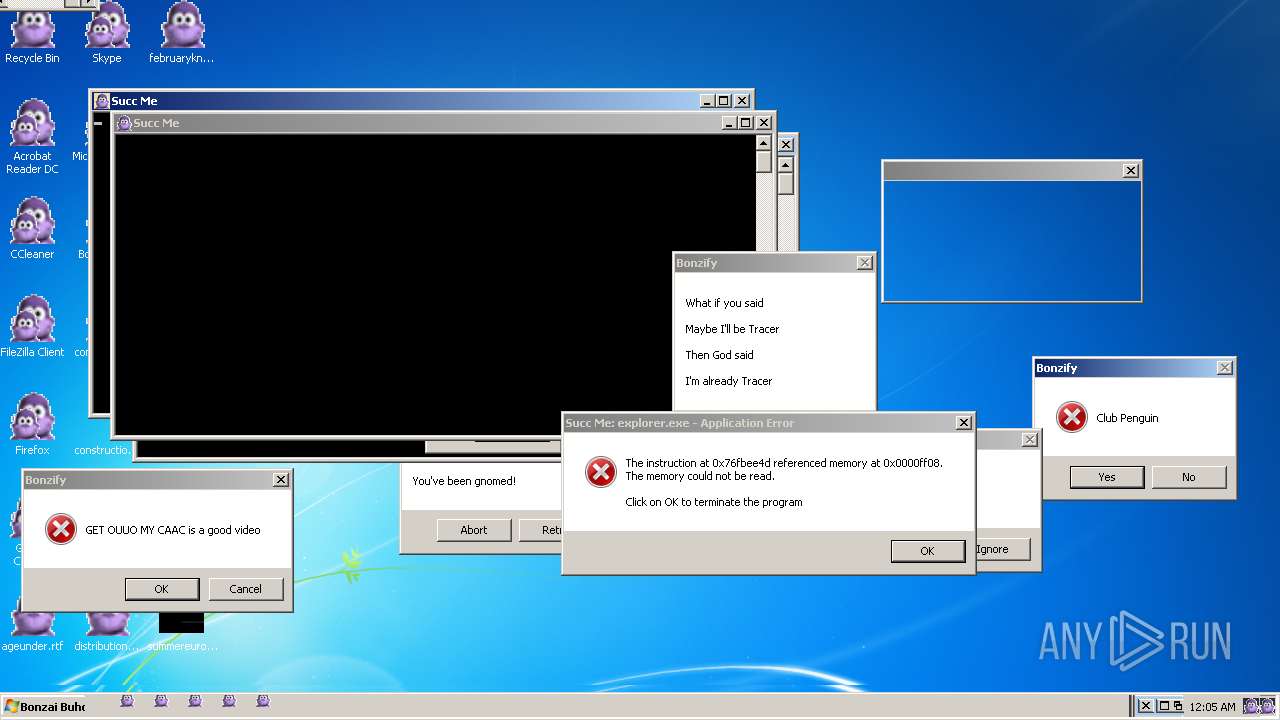This screenshot has width=1280, height=720.
Task: Click the 'You've been gnomed!' message text
Action: (464, 481)
